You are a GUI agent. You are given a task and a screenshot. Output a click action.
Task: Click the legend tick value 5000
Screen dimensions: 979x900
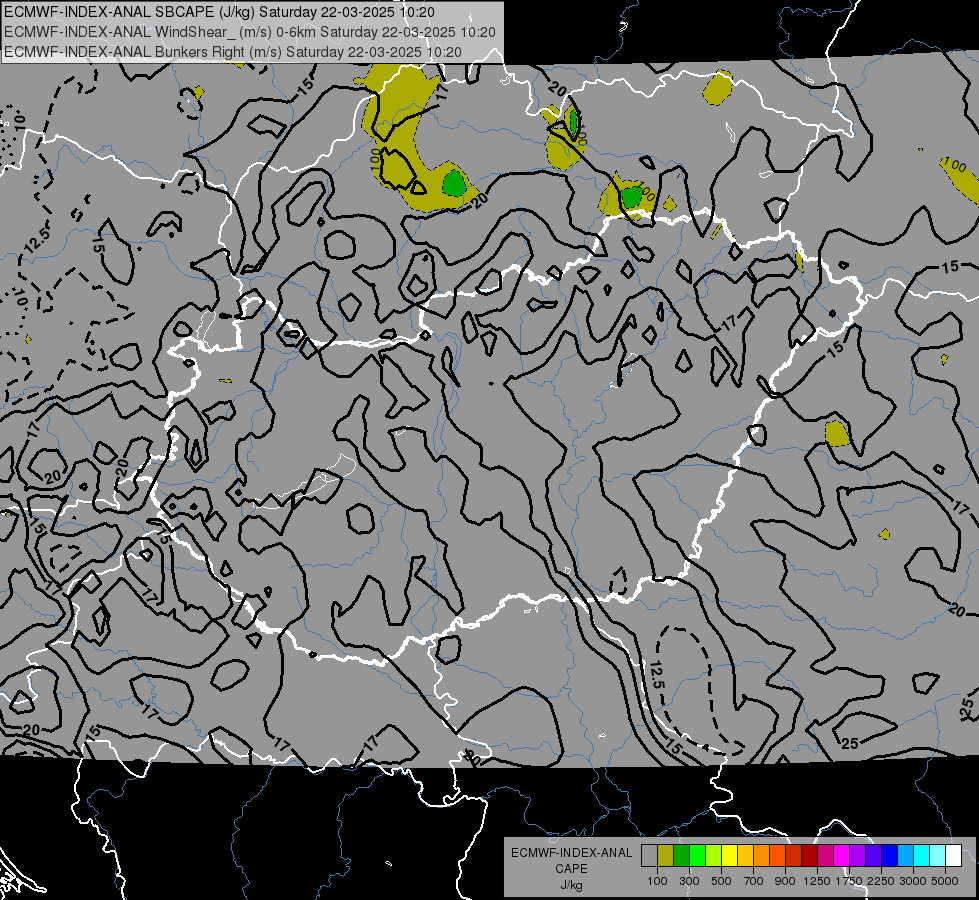point(945,881)
